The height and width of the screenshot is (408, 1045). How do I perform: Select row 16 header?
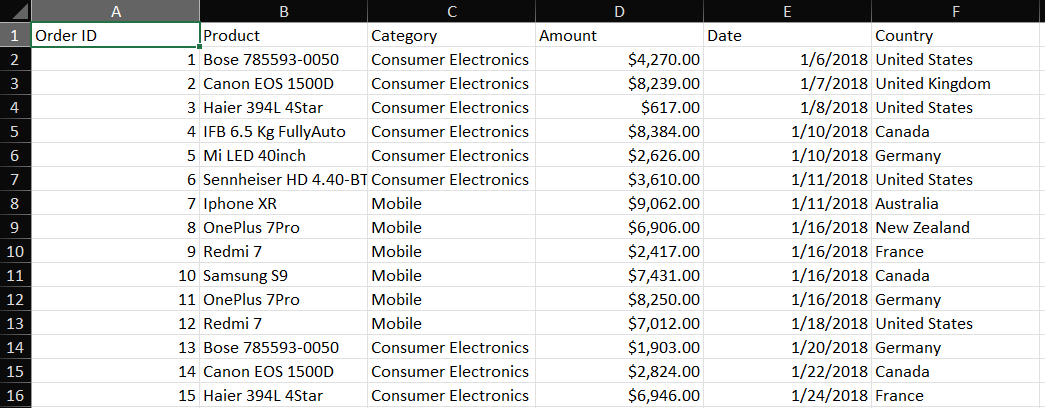15,395
